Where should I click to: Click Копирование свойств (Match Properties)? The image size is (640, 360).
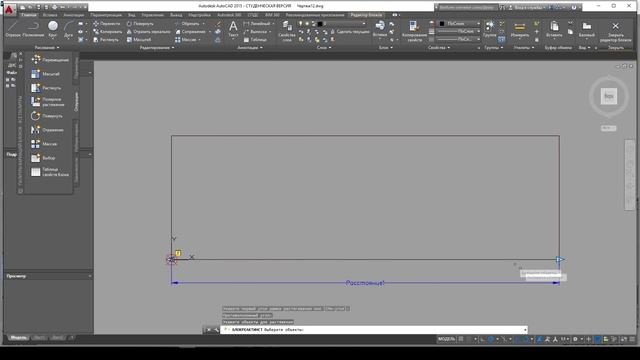click(x=414, y=31)
